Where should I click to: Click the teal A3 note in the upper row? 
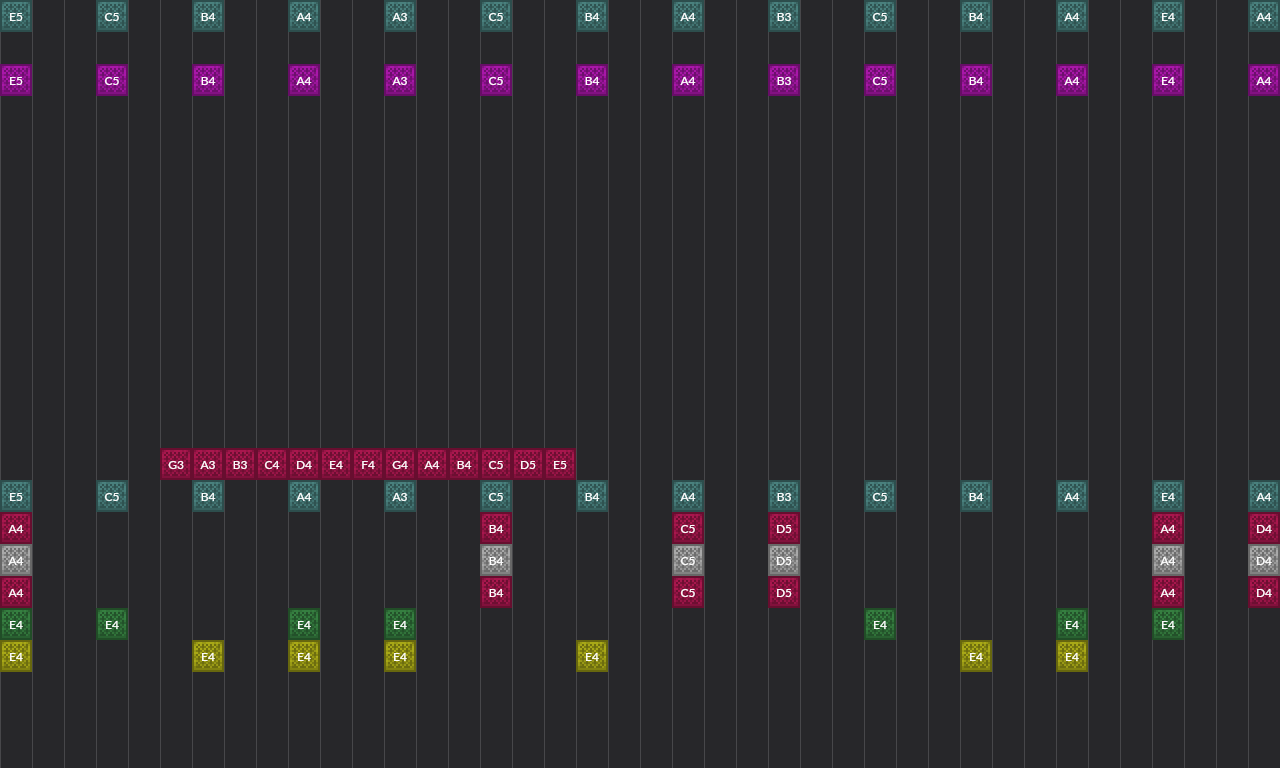pyautogui.click(x=400, y=17)
